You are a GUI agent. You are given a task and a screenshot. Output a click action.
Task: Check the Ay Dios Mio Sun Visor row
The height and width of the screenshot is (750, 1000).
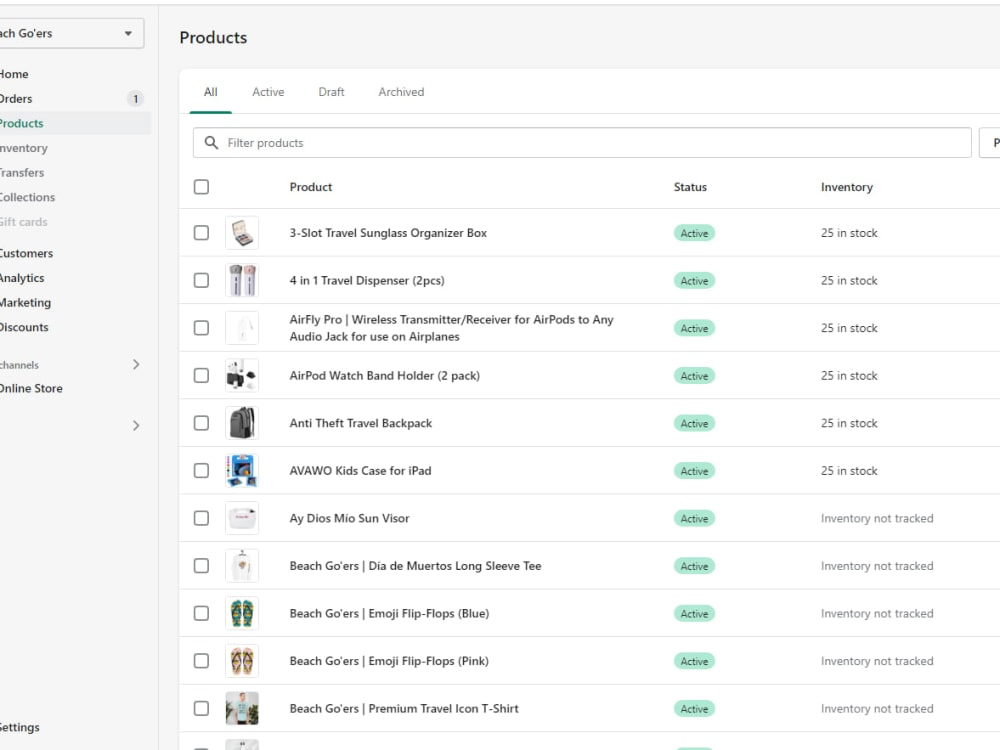tap(201, 518)
